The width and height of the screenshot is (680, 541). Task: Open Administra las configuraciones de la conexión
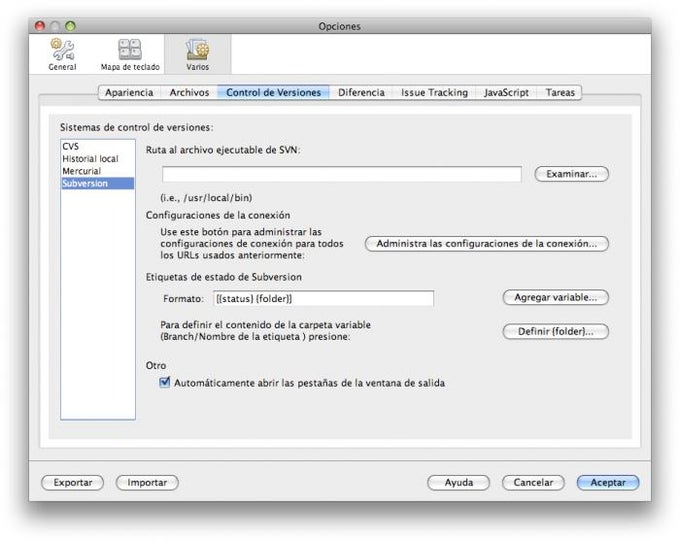click(487, 243)
